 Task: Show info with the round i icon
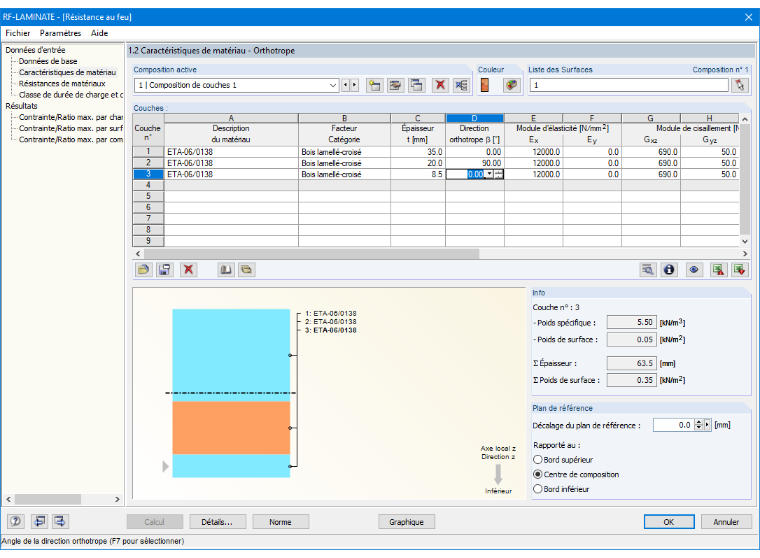669,270
